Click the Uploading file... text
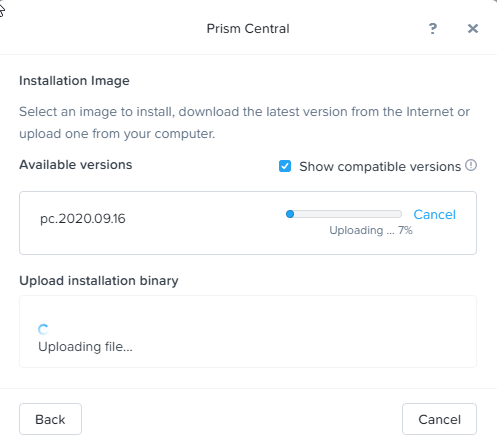497x448 pixels. [85, 347]
